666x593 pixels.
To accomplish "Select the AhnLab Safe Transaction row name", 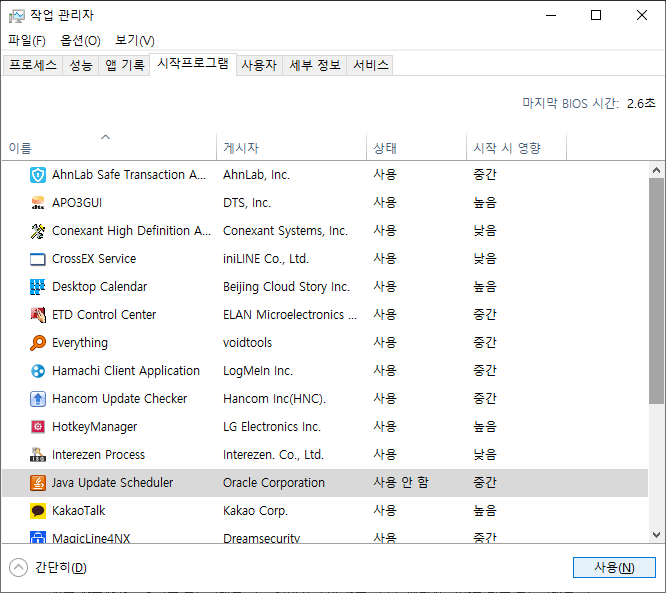I will pos(129,175).
